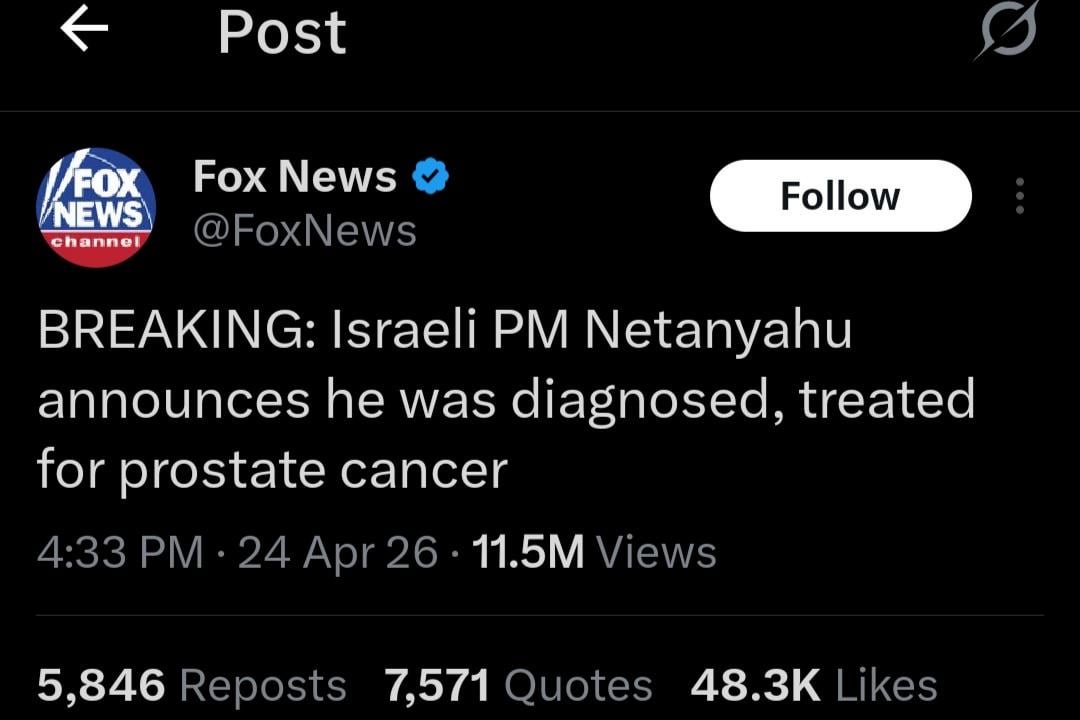Show the 48.3K Likes list

coord(813,686)
